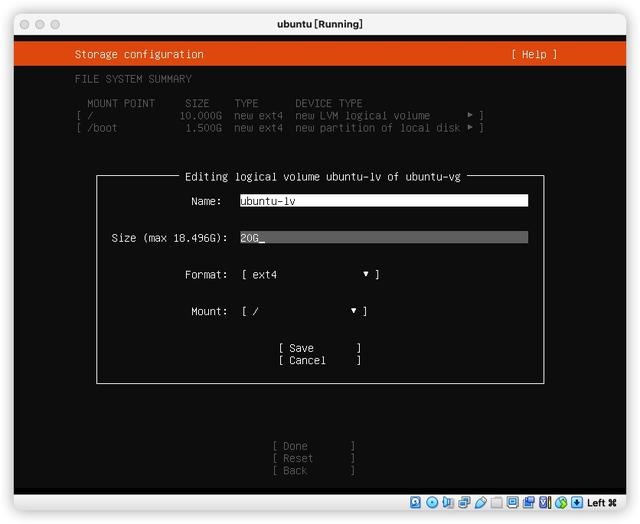This screenshot has width=640, height=524.
Task: Click the Save button
Action: pos(320,348)
